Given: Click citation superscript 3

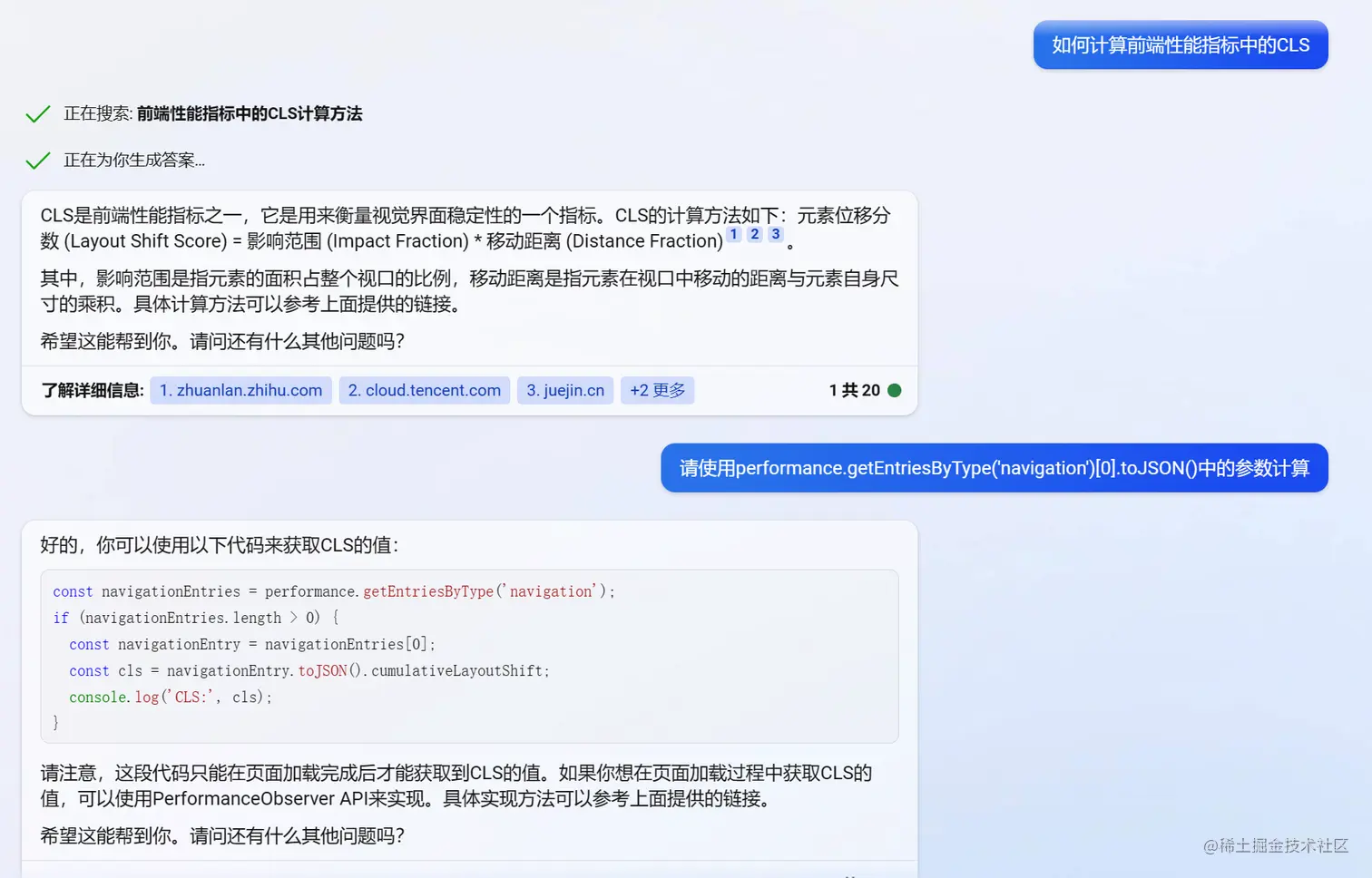Looking at the screenshot, I should pyautogui.click(x=776, y=234).
